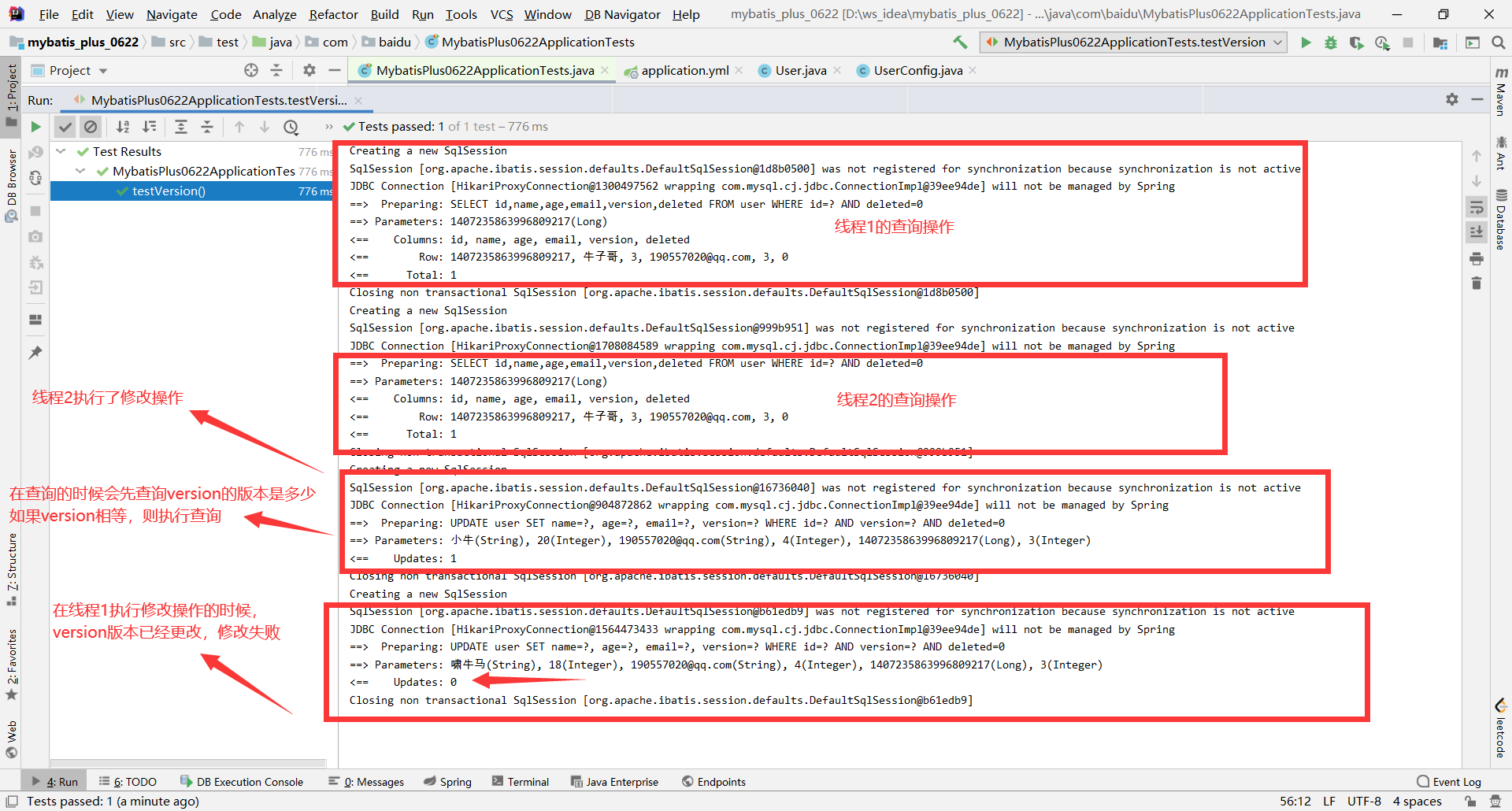Toggle soft-wrap in console output

tap(1477, 207)
